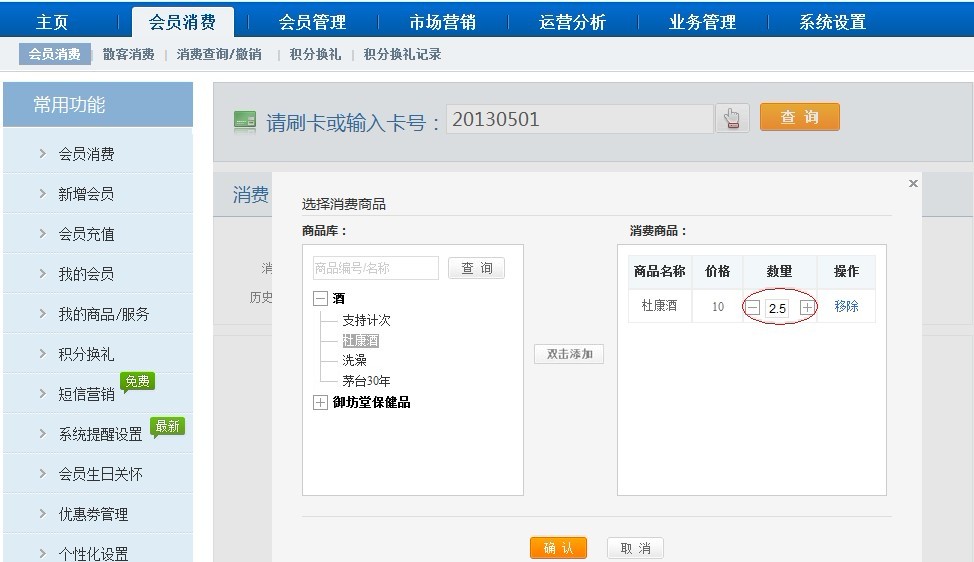
Task: Click the 双击添加 button
Action: [569, 354]
